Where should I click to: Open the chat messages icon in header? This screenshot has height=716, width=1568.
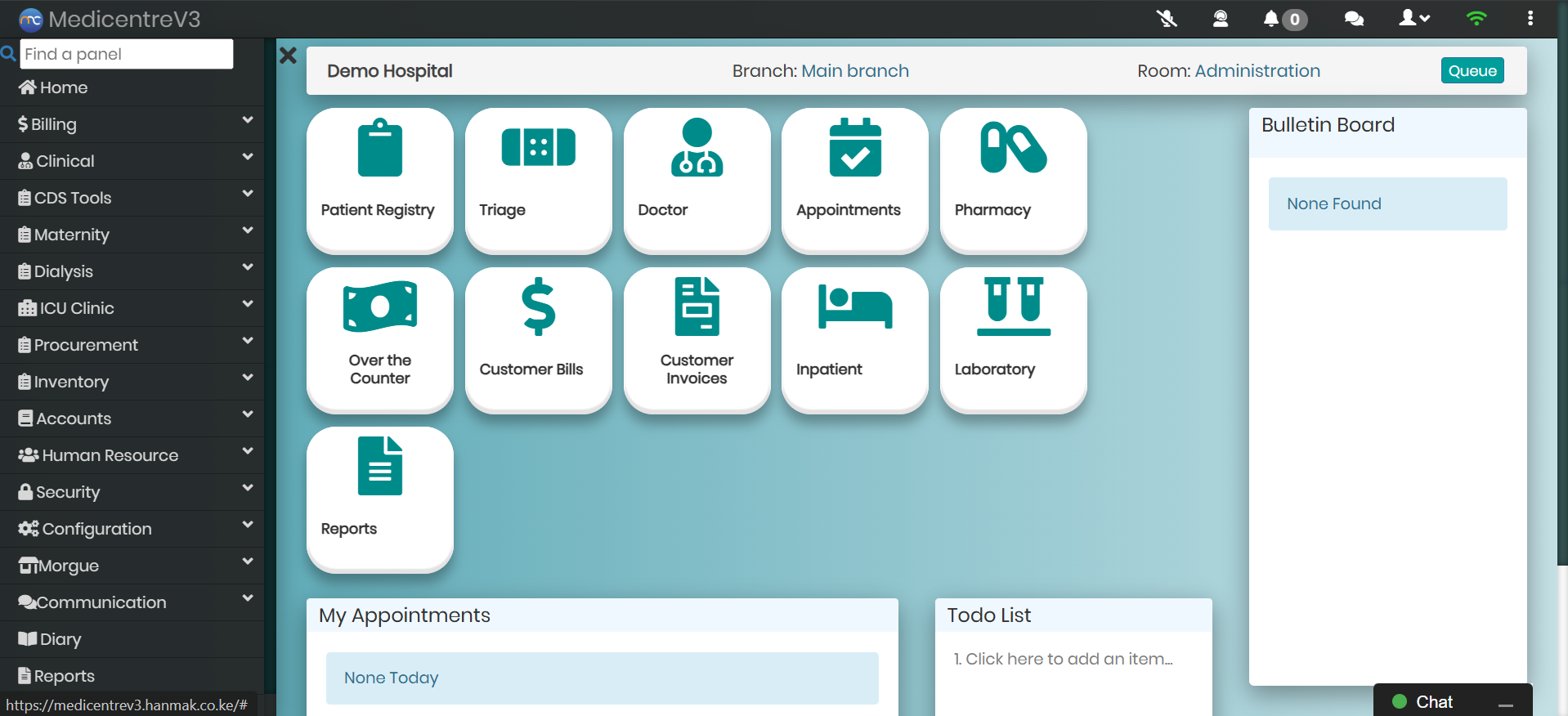pos(1354,19)
